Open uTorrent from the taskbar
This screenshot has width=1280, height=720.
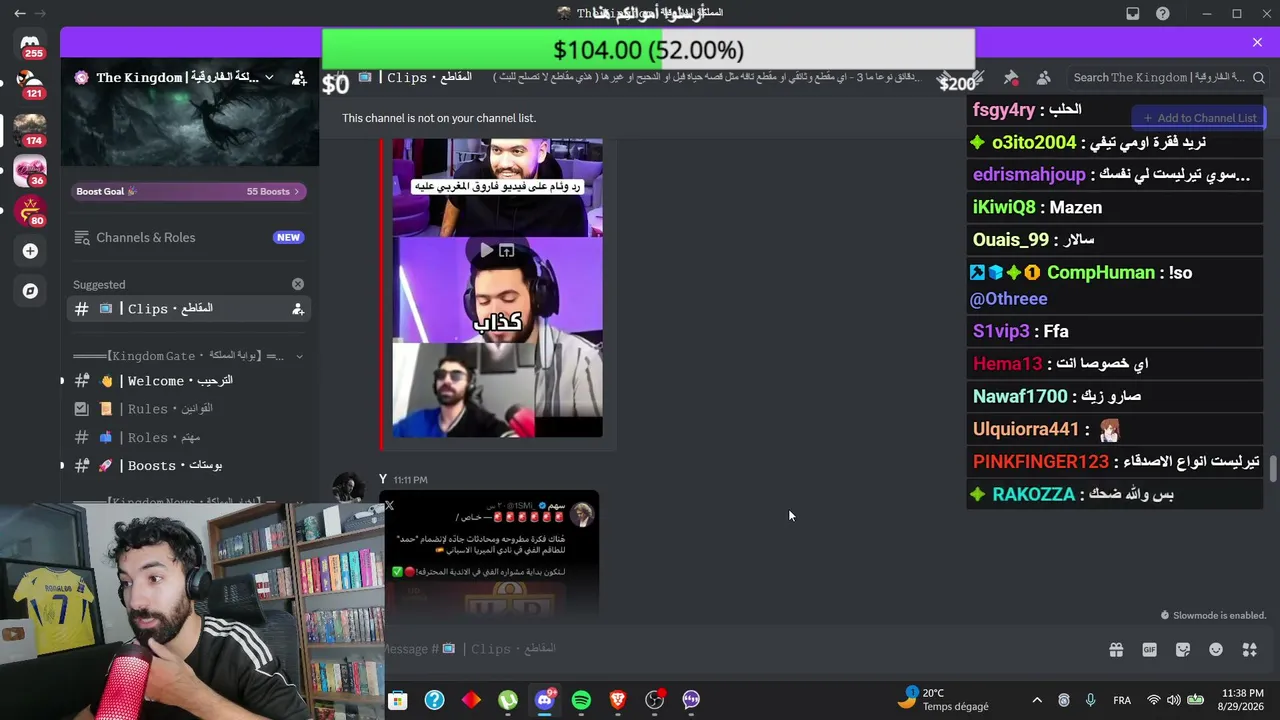point(508,700)
